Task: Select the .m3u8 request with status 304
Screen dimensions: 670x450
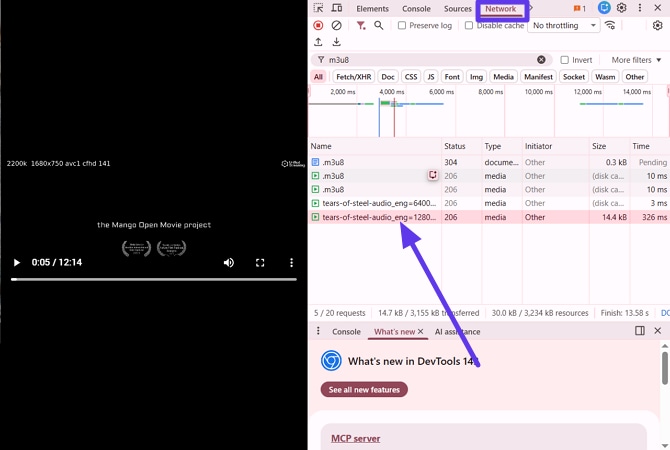Action: click(x=489, y=162)
